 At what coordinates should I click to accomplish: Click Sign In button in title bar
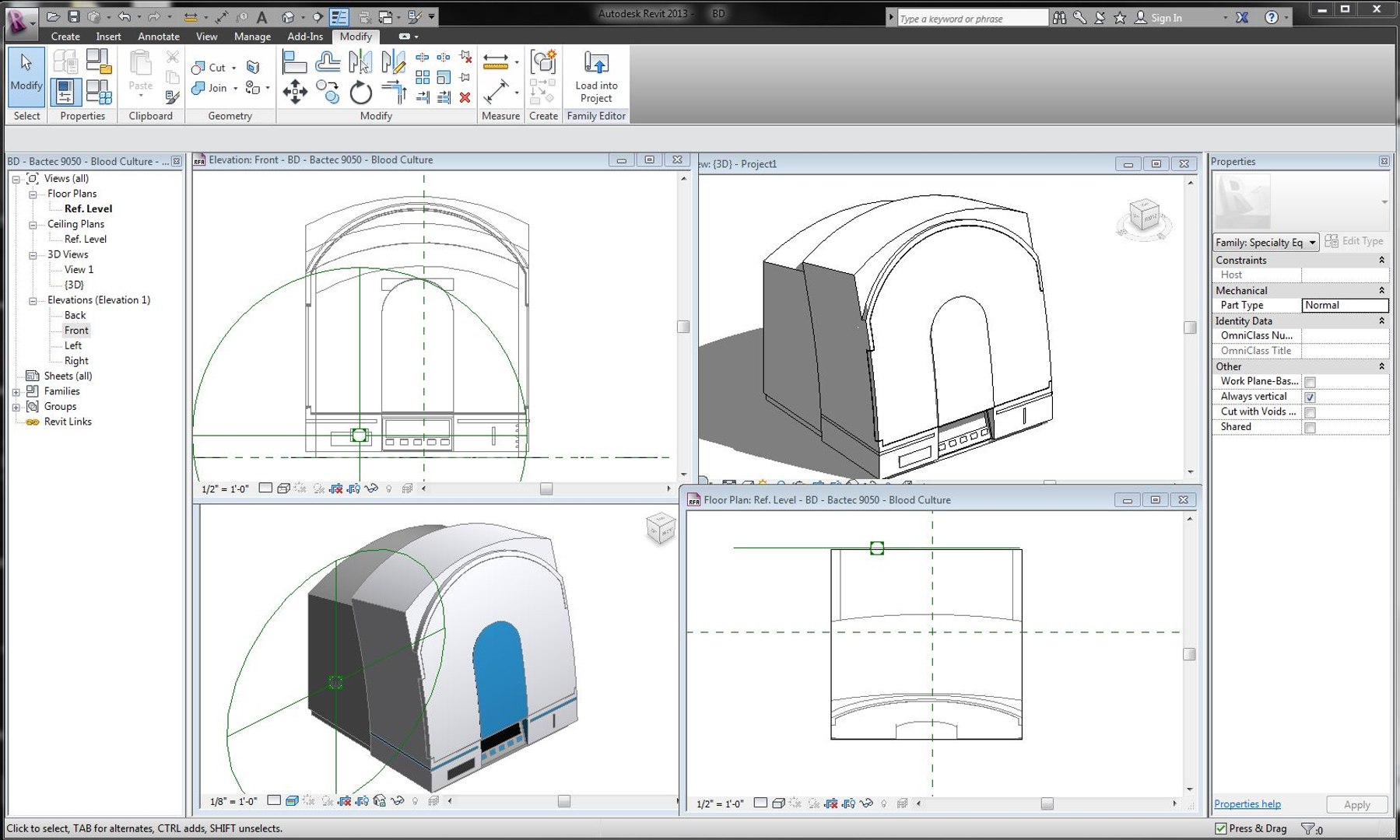pyautogui.click(x=1158, y=18)
